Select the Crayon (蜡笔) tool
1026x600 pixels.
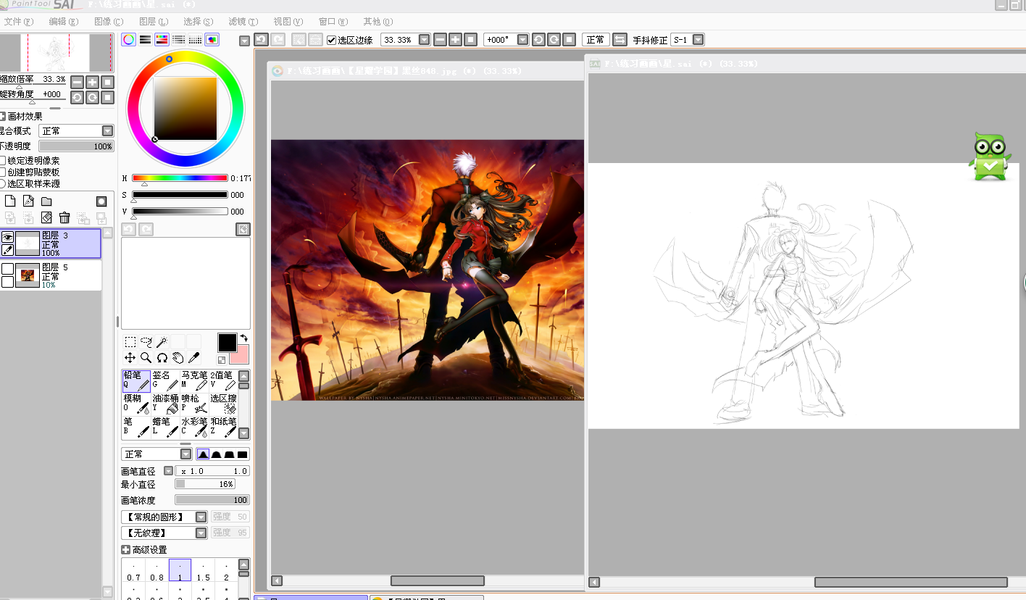click(165, 427)
